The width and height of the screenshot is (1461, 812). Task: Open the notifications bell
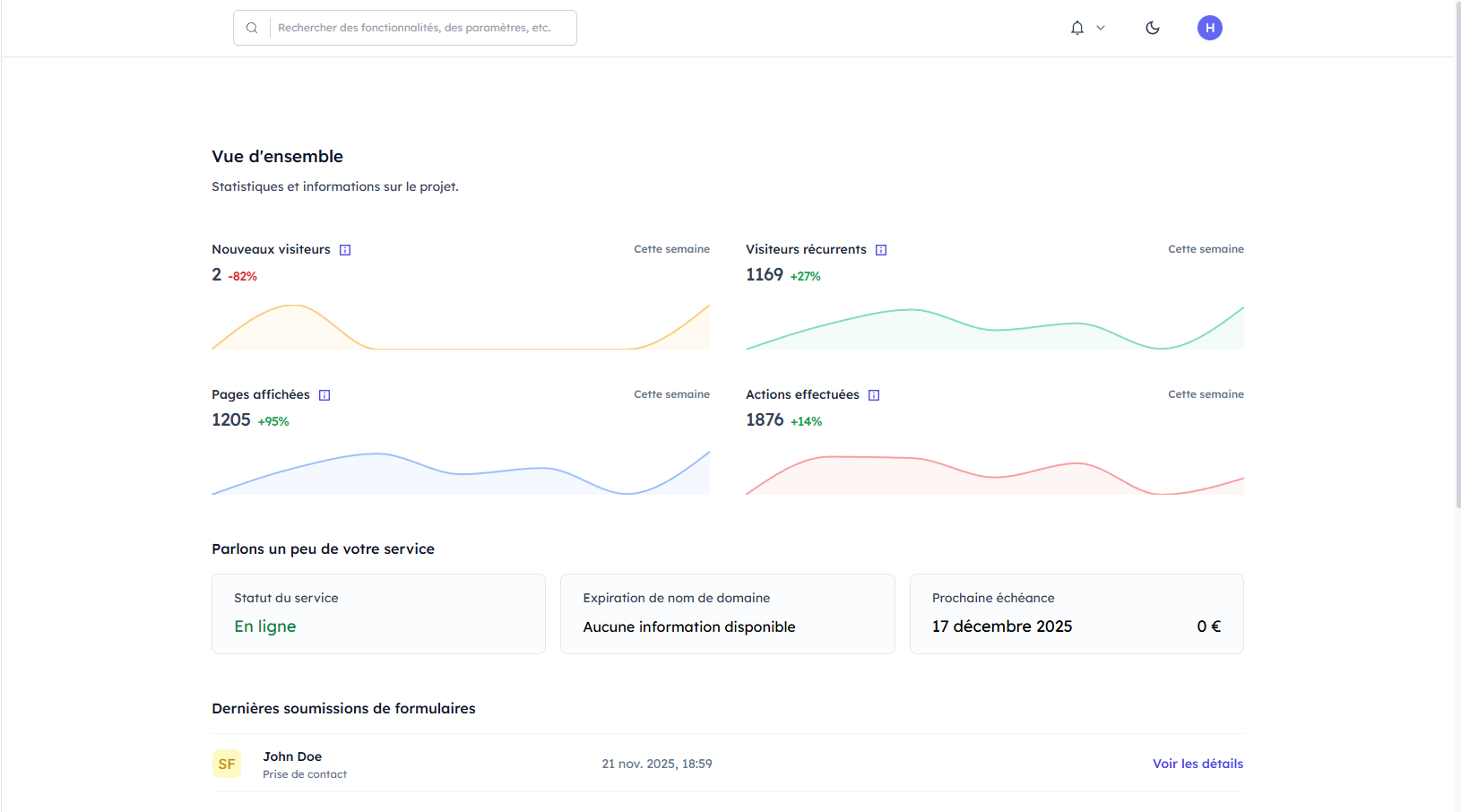coord(1077,28)
